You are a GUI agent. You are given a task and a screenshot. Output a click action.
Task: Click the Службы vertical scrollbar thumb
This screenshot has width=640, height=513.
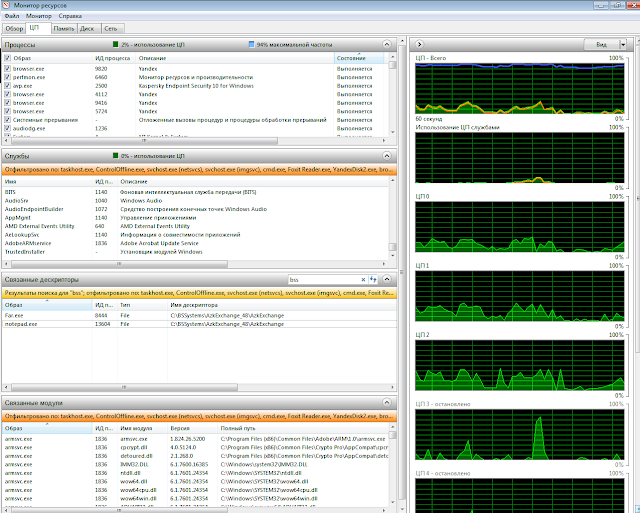pos(392,247)
